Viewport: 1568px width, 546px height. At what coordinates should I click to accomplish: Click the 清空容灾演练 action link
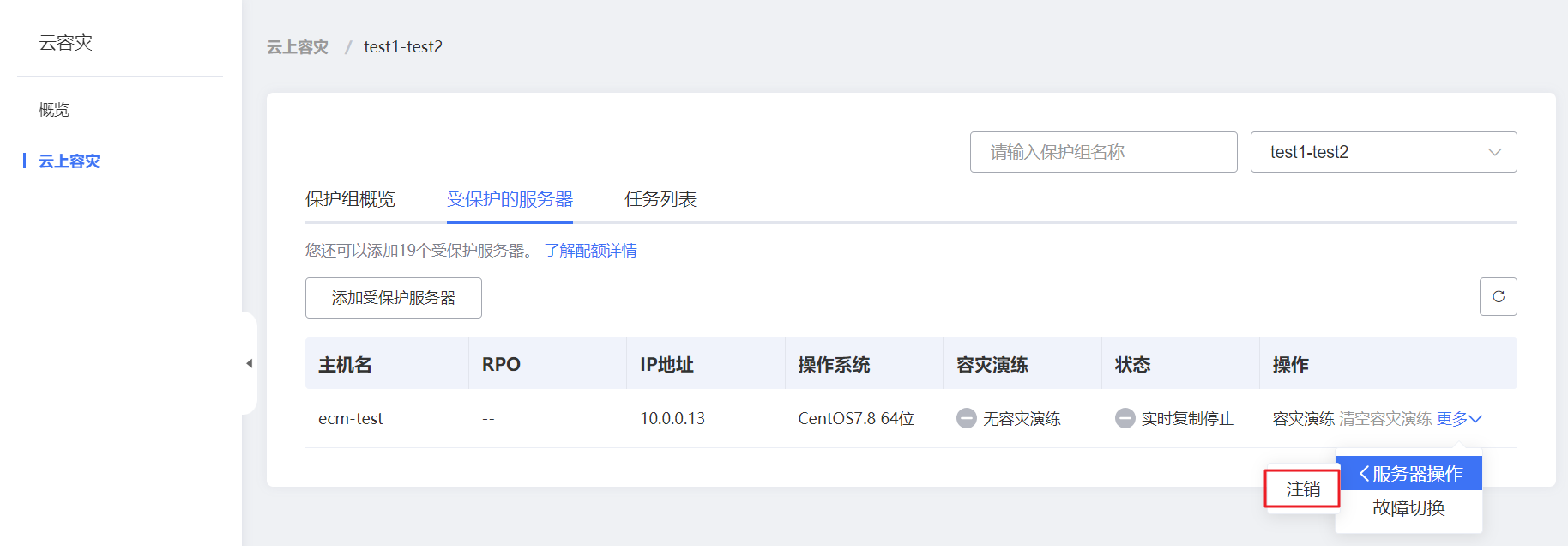[x=1384, y=418]
